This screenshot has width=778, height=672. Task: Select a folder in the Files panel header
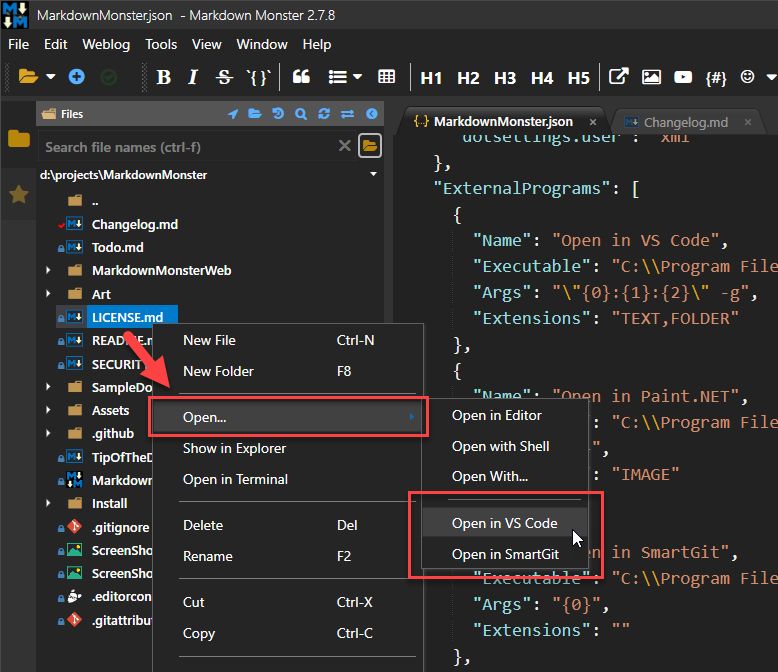(255, 113)
